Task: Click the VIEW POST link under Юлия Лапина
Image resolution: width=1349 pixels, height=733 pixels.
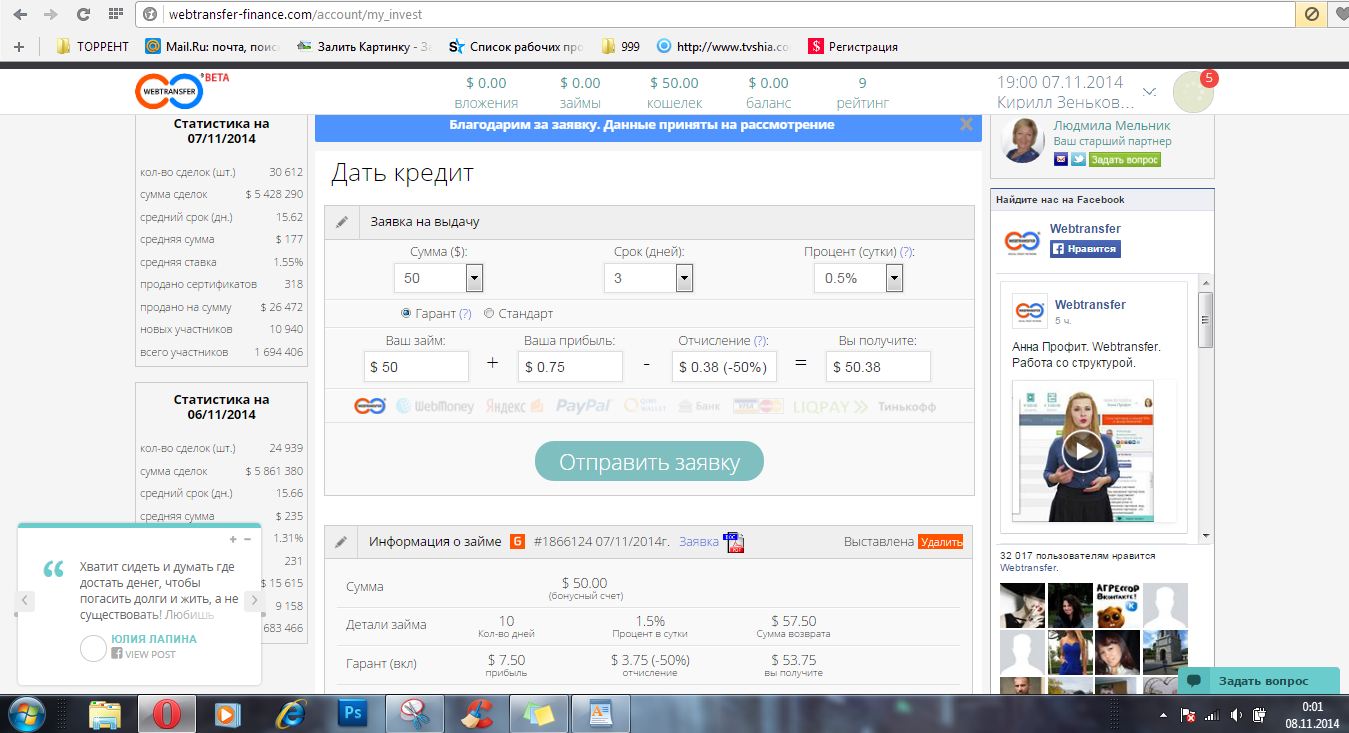Action: (x=143, y=654)
